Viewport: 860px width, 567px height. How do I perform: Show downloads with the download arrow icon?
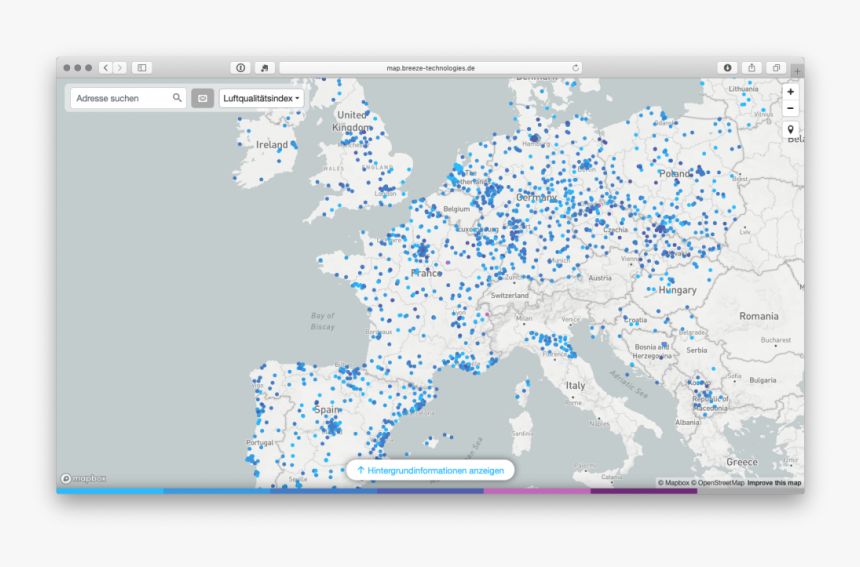[727, 68]
